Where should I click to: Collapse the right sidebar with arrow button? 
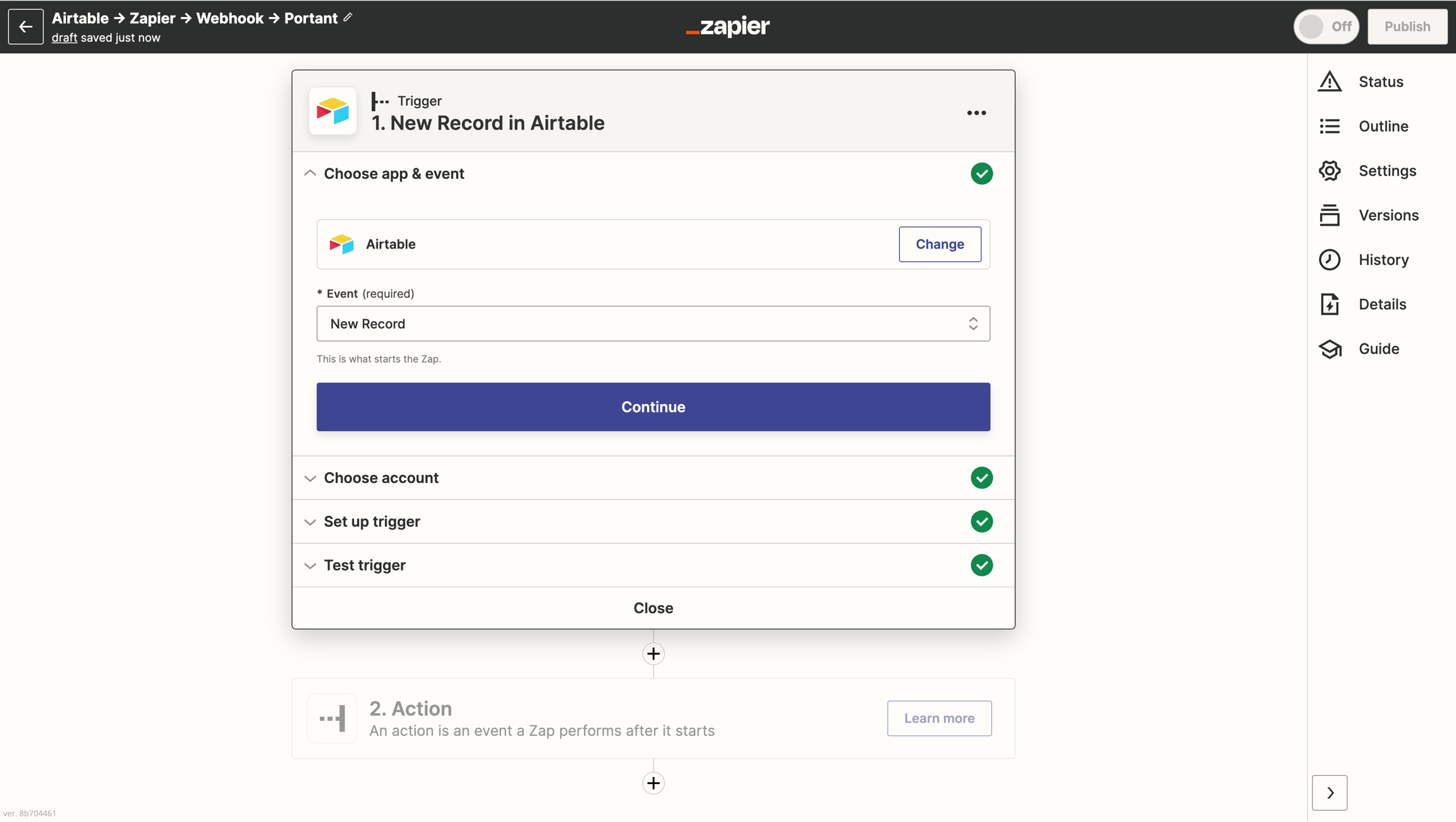tap(1330, 793)
